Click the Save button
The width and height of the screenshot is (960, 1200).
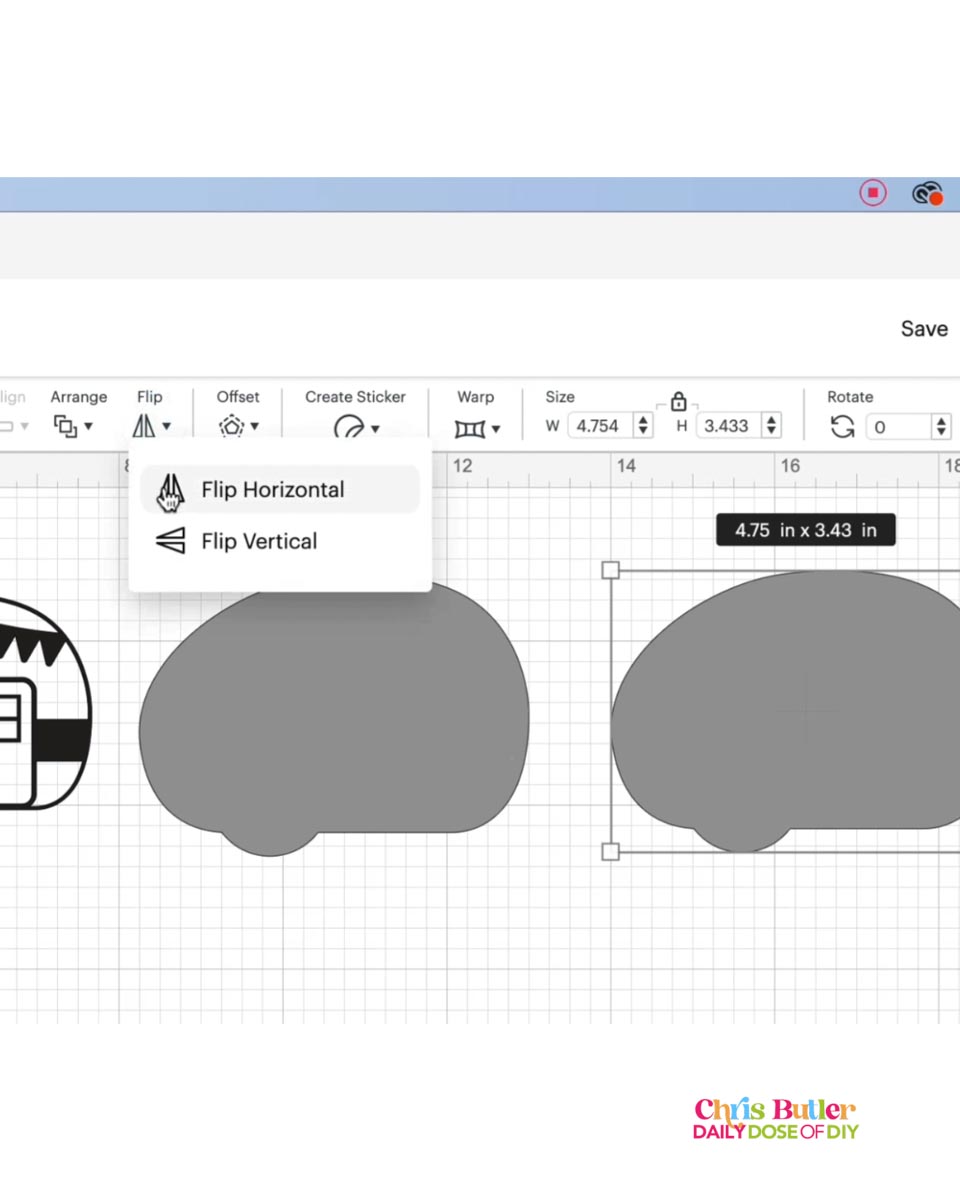click(924, 329)
